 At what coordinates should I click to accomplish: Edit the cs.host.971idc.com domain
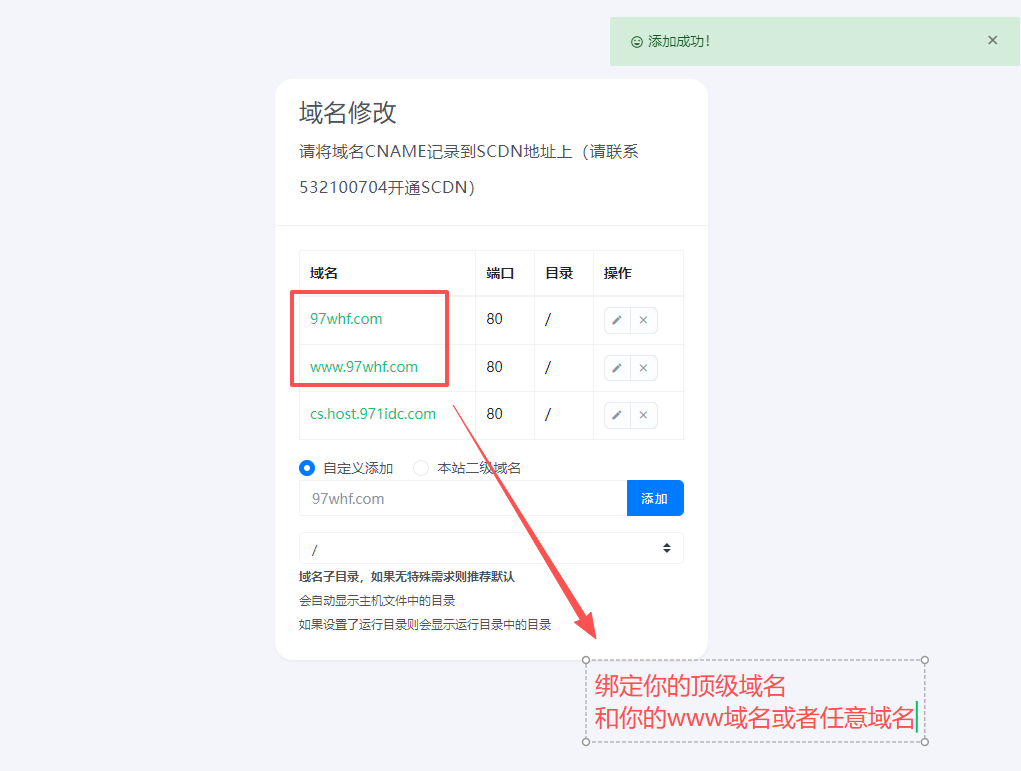617,415
